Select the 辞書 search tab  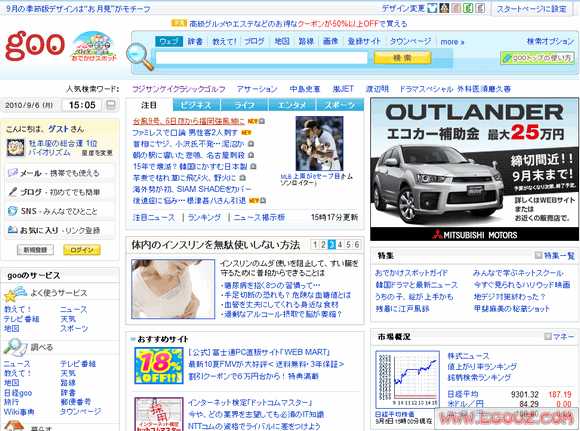tap(195, 41)
